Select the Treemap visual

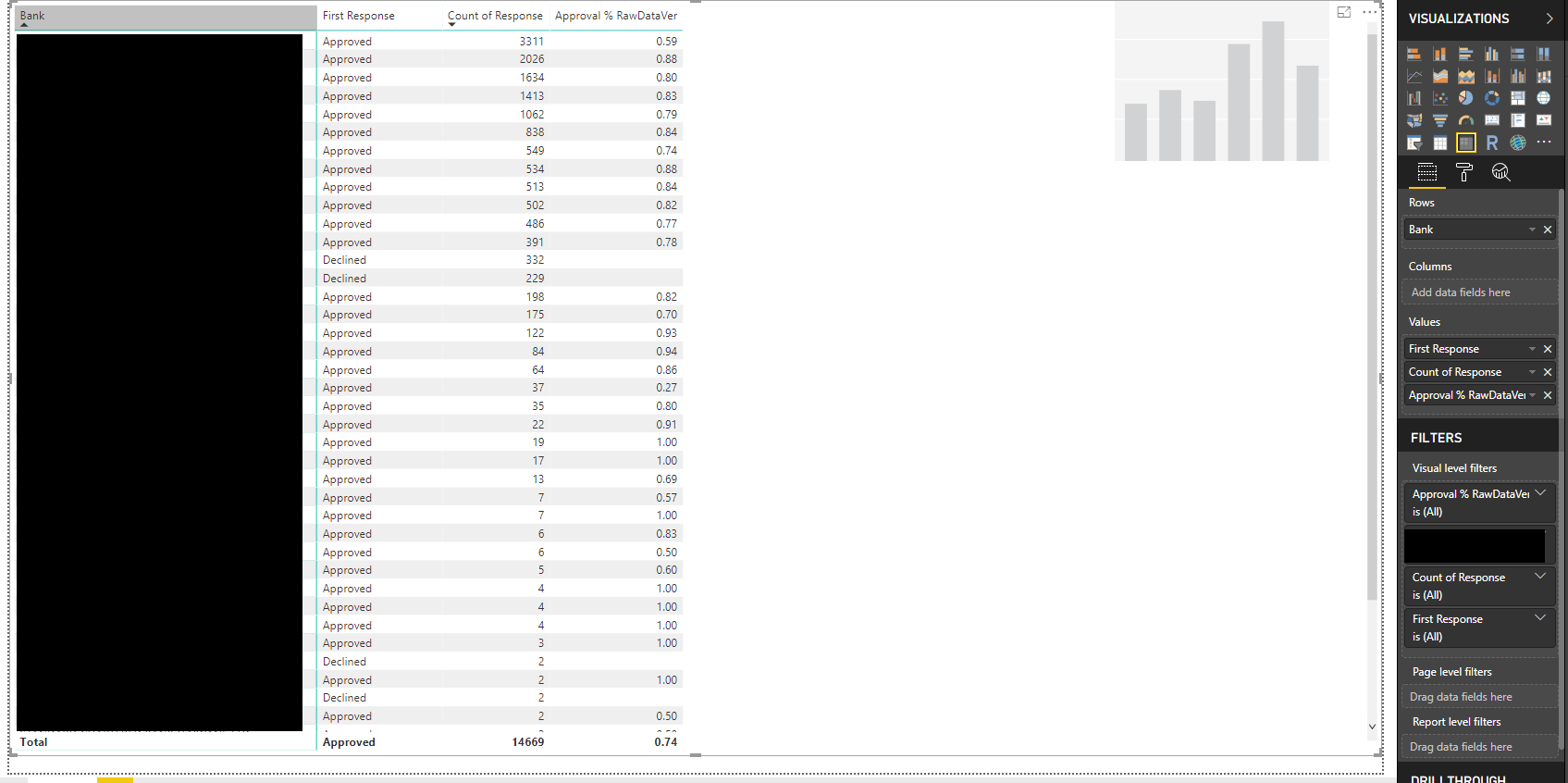coord(1518,98)
